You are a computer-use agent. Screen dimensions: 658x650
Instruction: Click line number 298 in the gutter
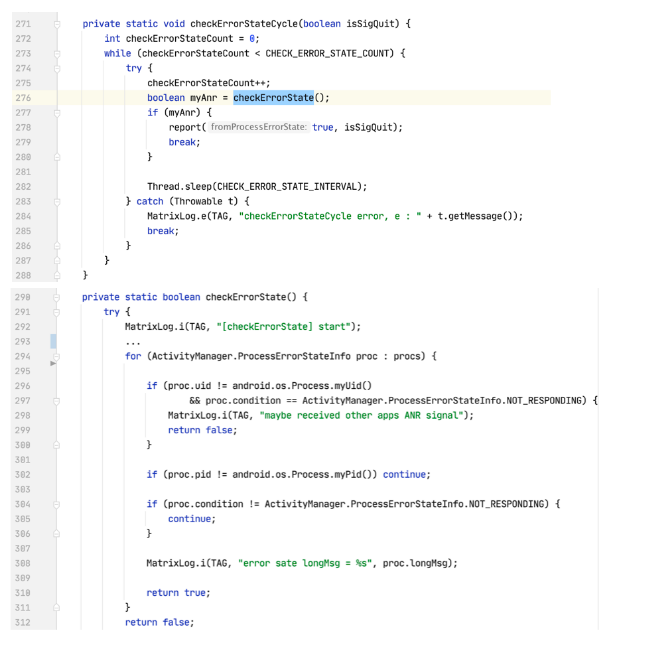point(23,416)
